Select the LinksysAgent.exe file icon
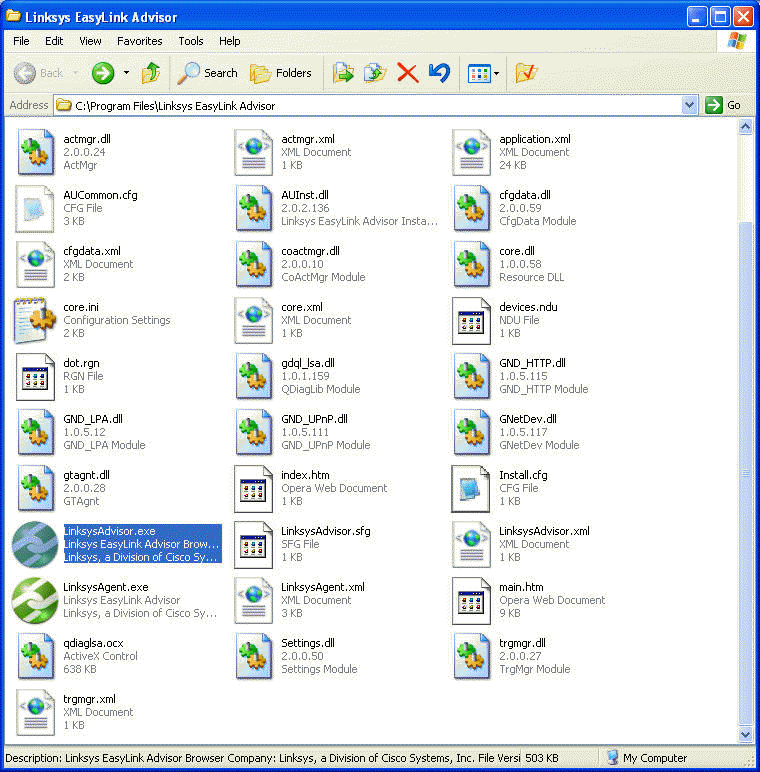760x772 pixels. click(35, 600)
